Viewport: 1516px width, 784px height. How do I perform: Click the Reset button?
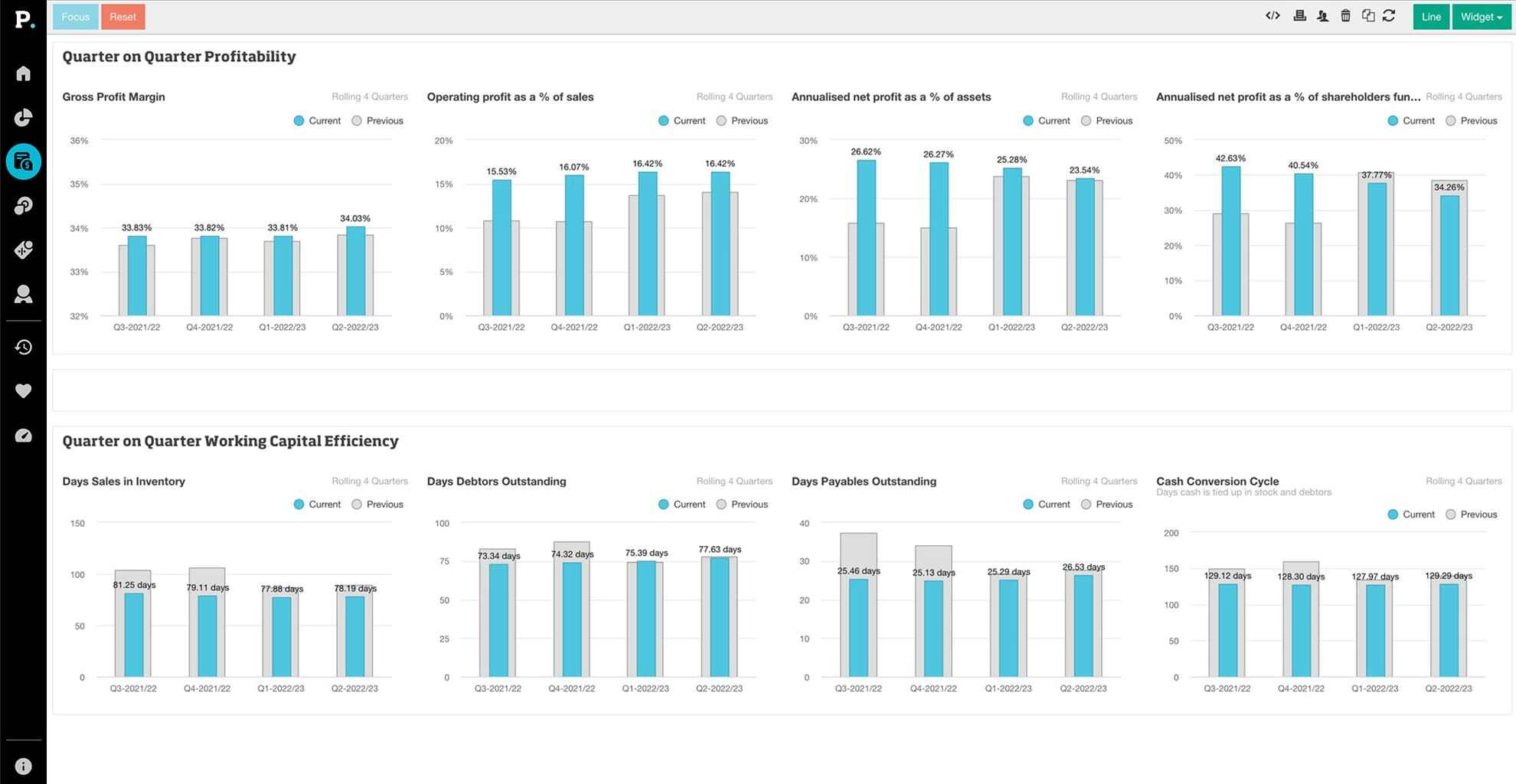pos(123,17)
